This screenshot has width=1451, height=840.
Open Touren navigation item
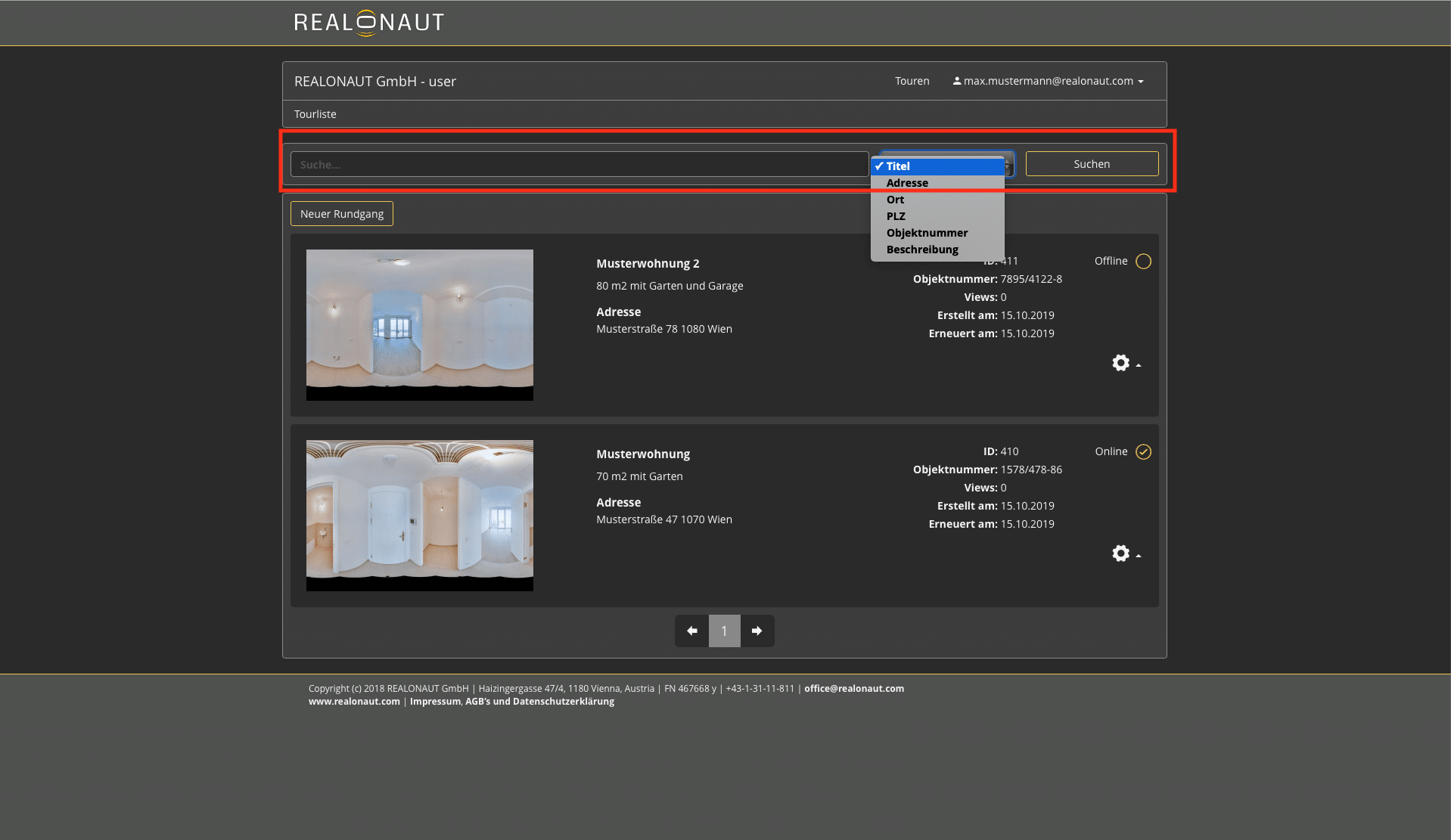coord(912,81)
